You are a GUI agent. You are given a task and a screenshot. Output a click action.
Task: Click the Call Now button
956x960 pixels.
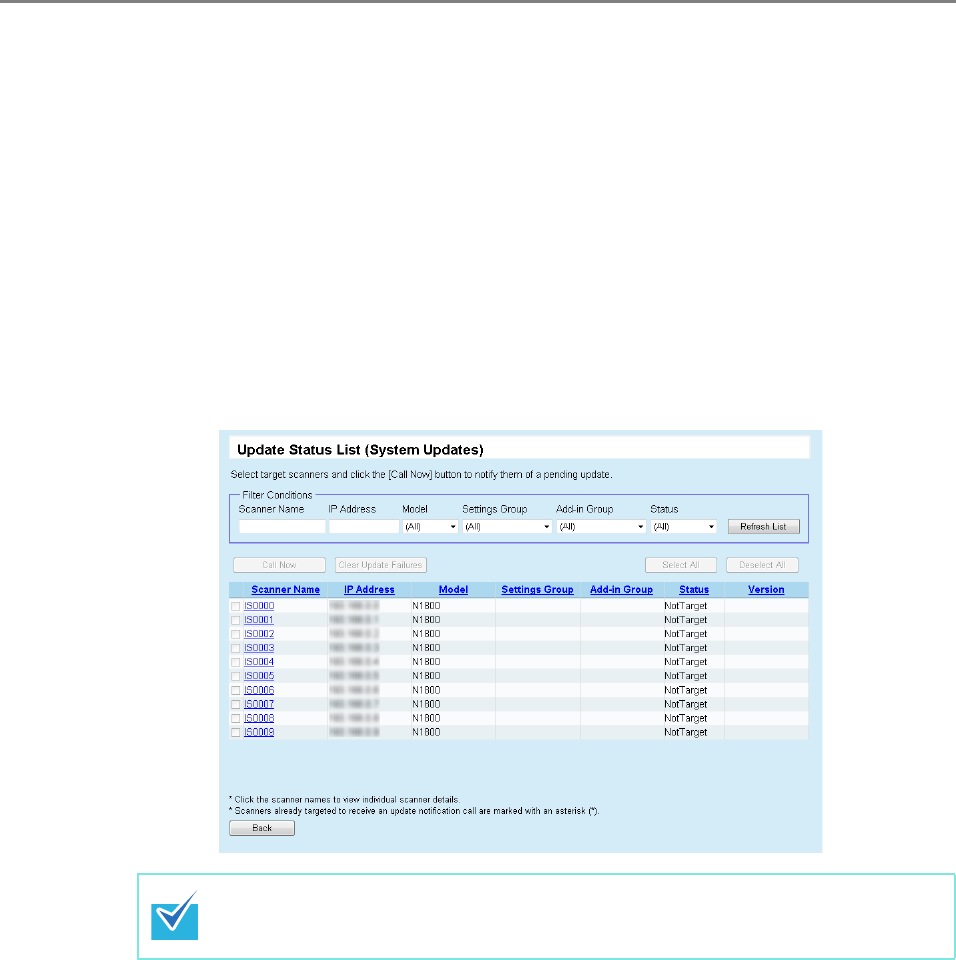point(279,565)
